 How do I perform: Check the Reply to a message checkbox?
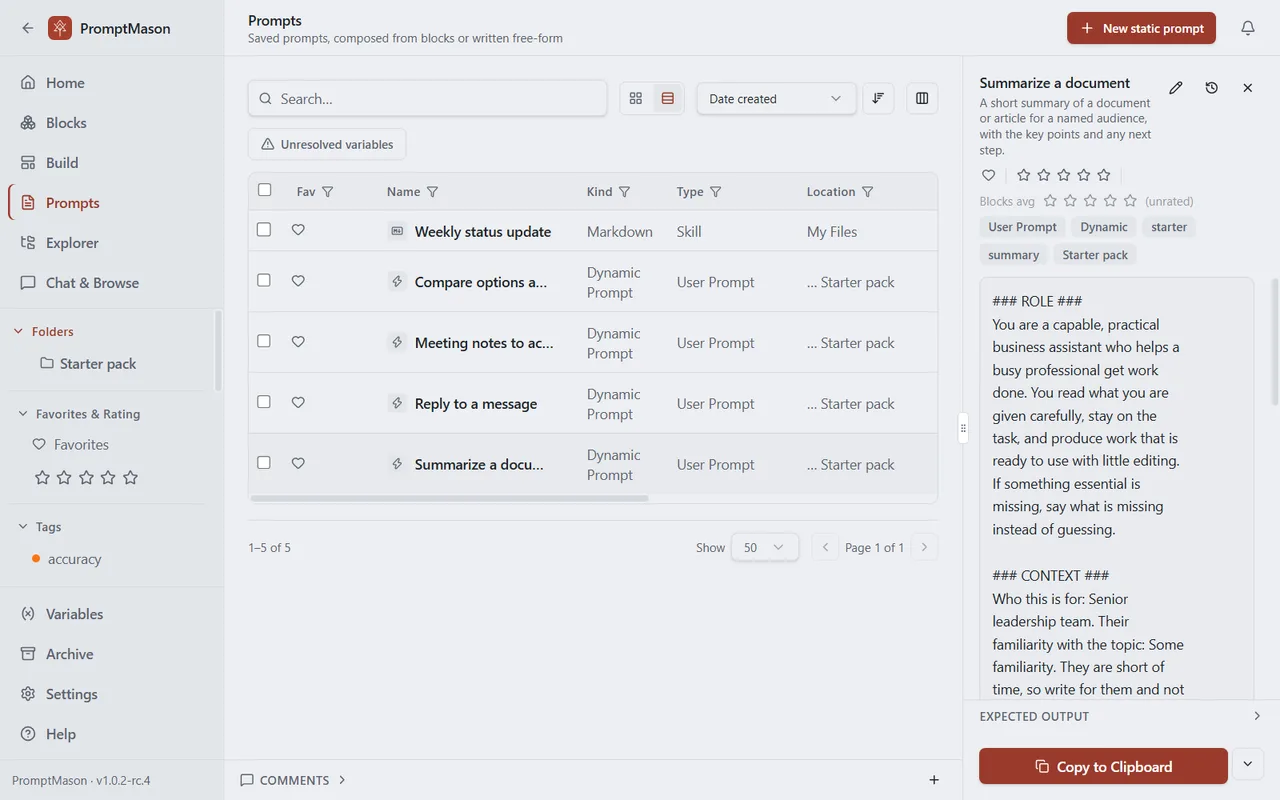pos(264,402)
